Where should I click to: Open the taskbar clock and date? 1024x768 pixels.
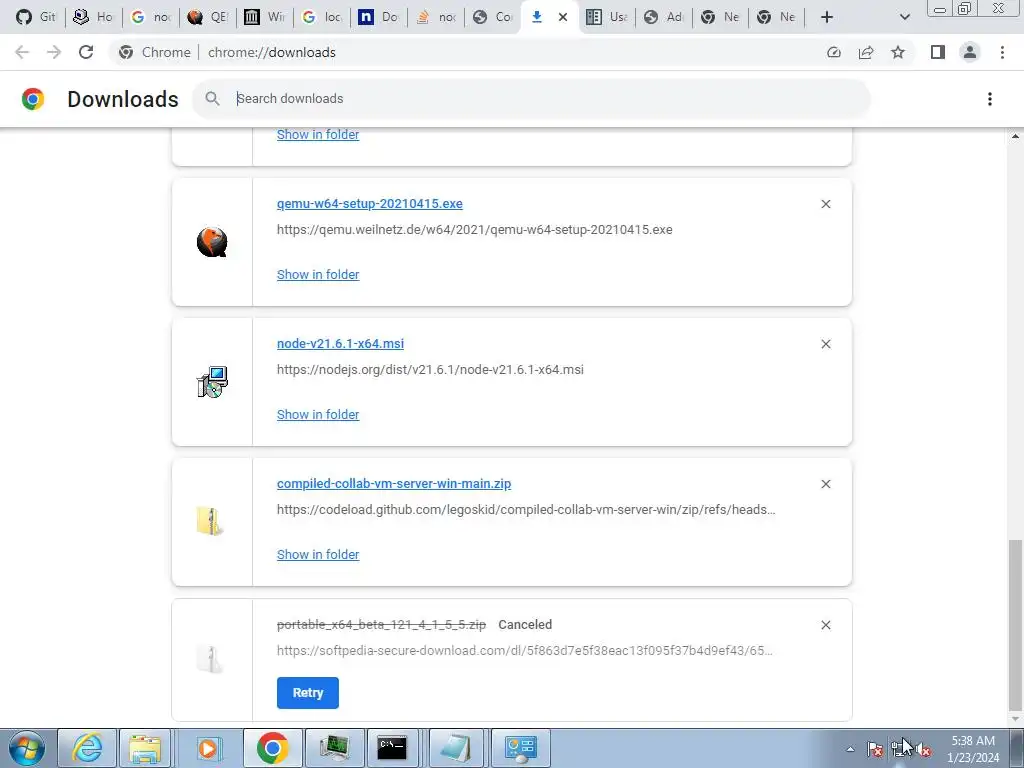pos(973,749)
